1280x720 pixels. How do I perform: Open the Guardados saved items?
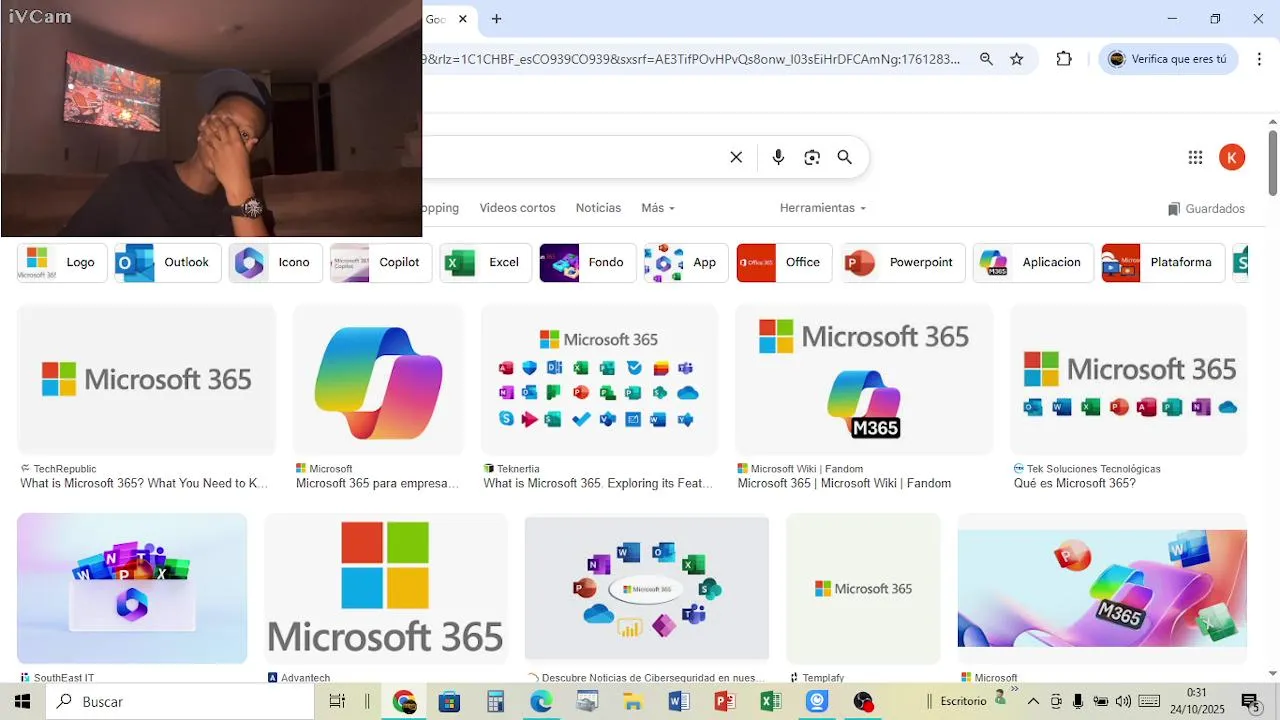1206,209
